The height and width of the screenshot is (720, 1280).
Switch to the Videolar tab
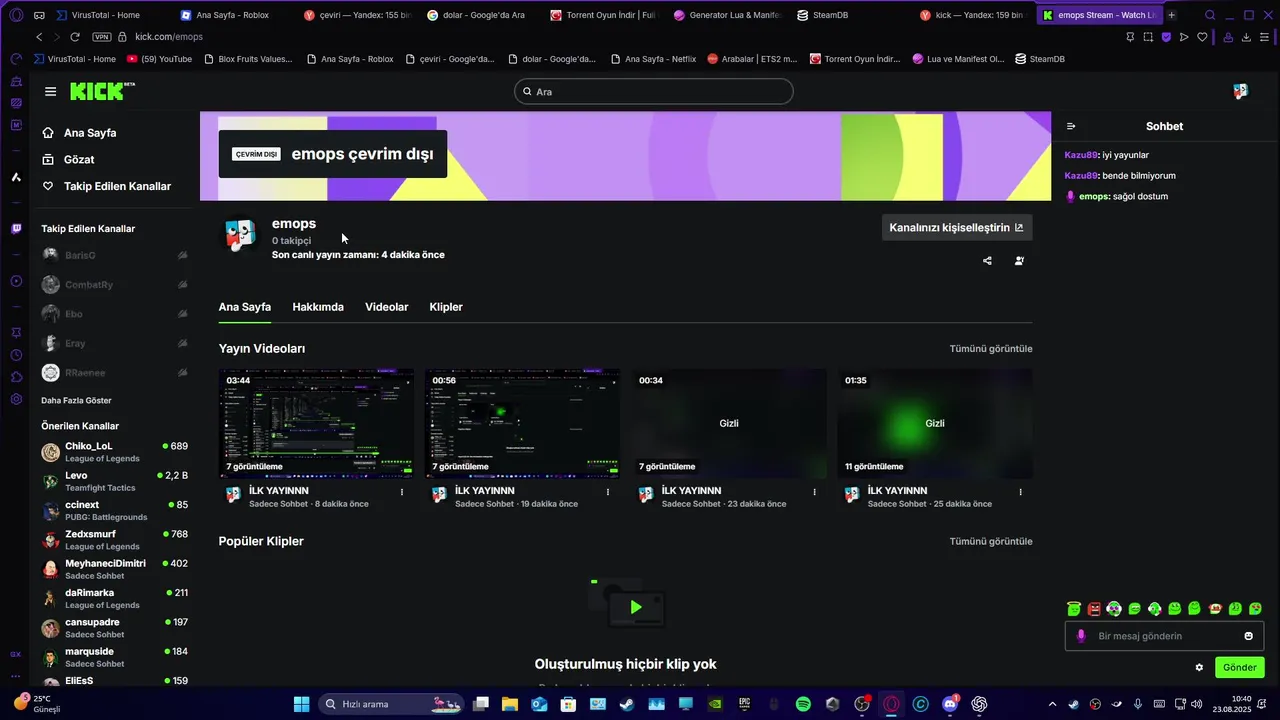(387, 307)
